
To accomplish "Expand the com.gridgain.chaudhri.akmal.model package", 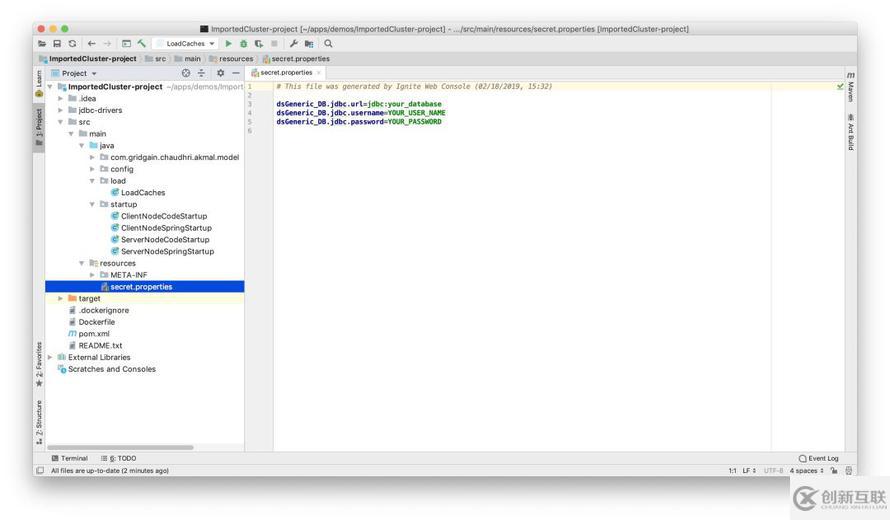I will coord(93,157).
